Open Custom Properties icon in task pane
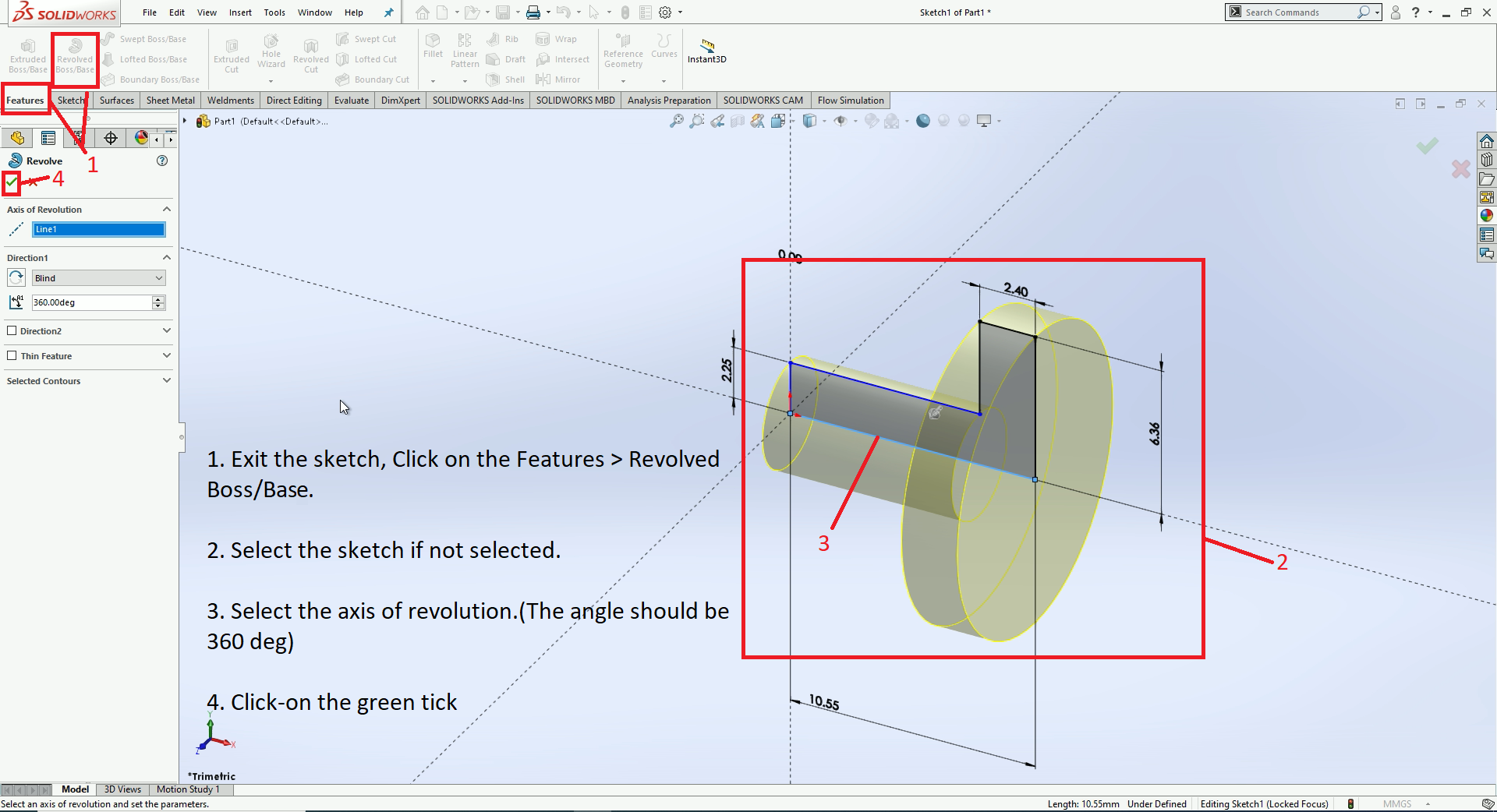1497x812 pixels. pyautogui.click(x=1487, y=235)
